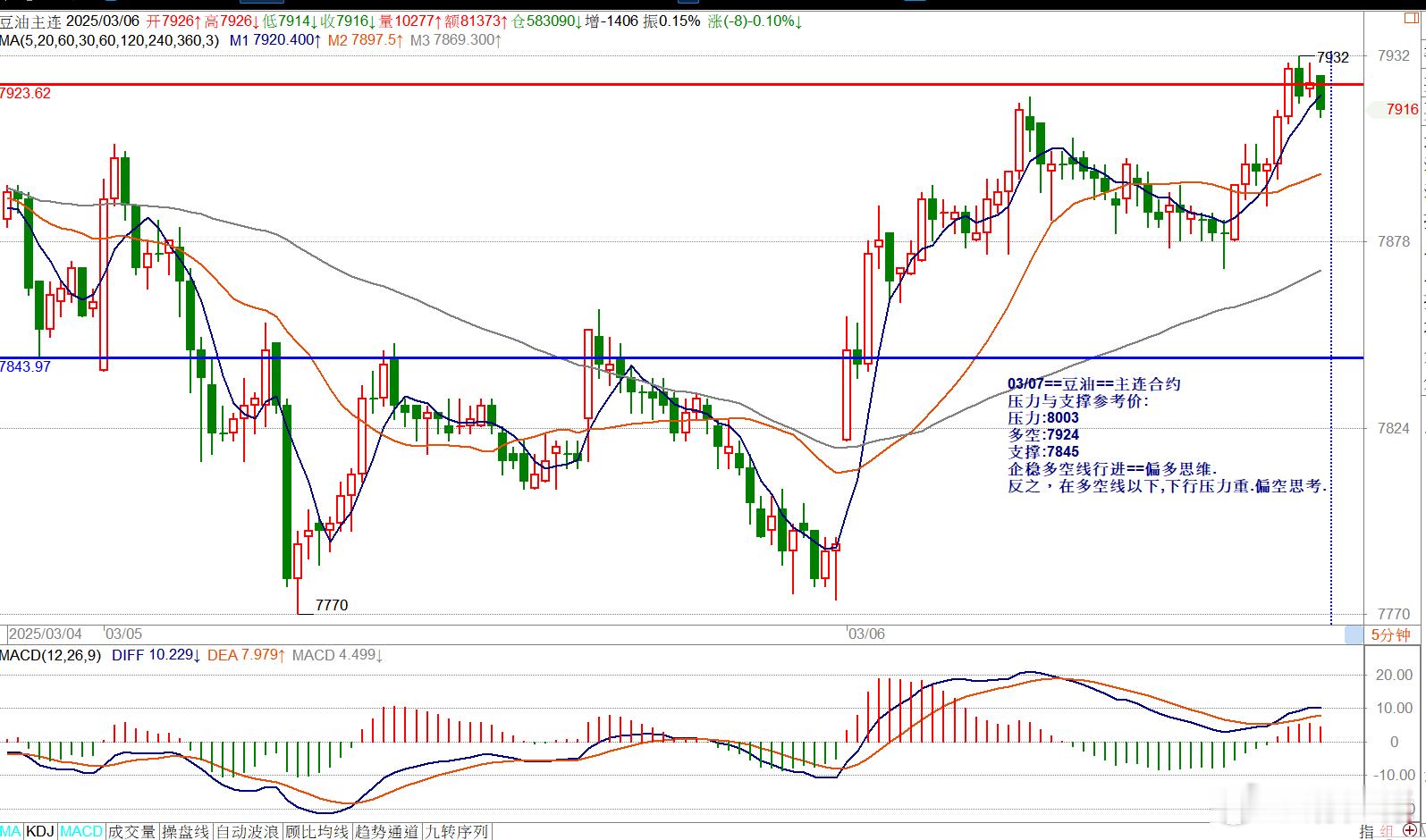Click the 5分钟 period selector
The width and height of the screenshot is (1426, 840).
1390,635
